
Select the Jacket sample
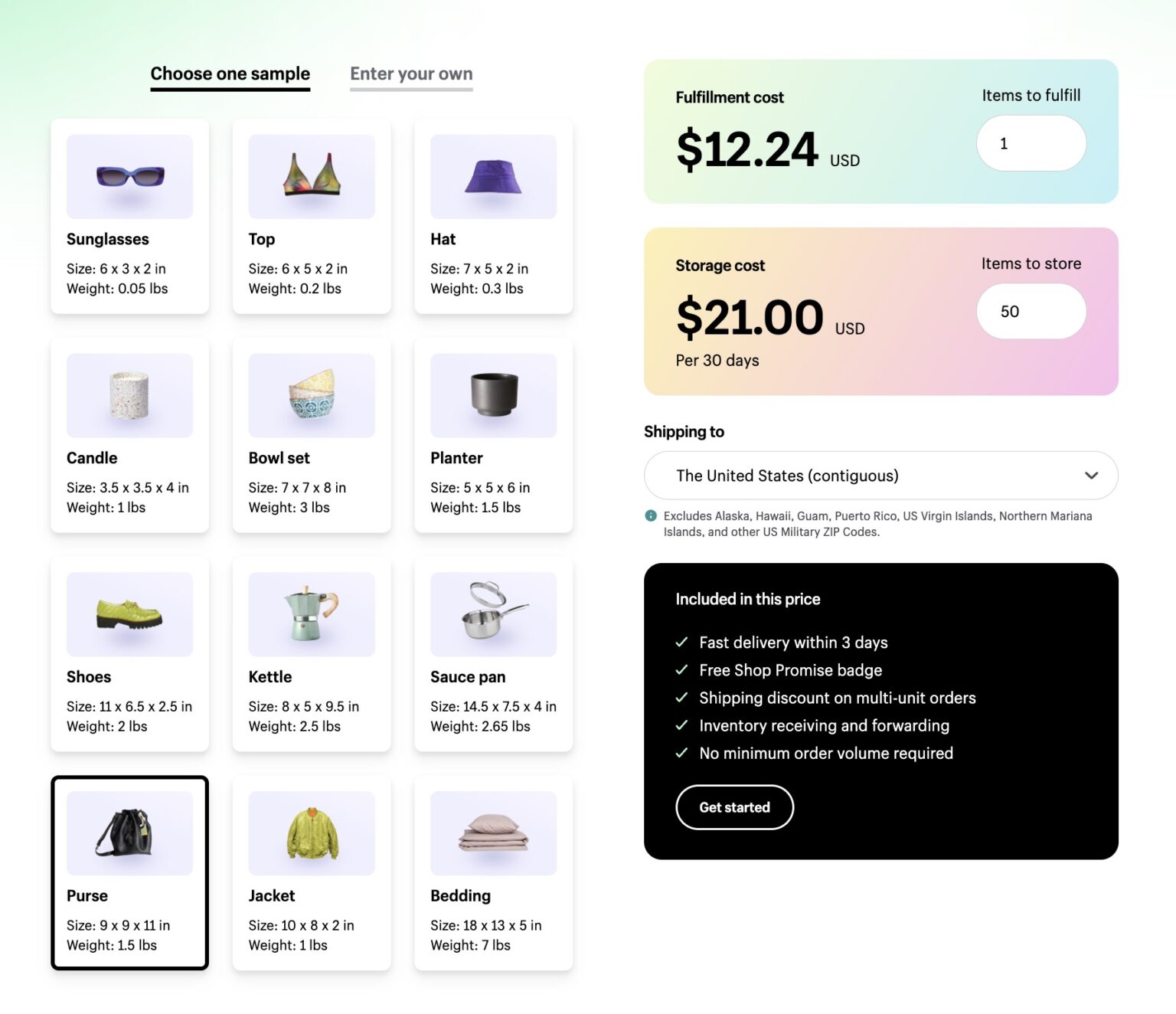[311, 873]
